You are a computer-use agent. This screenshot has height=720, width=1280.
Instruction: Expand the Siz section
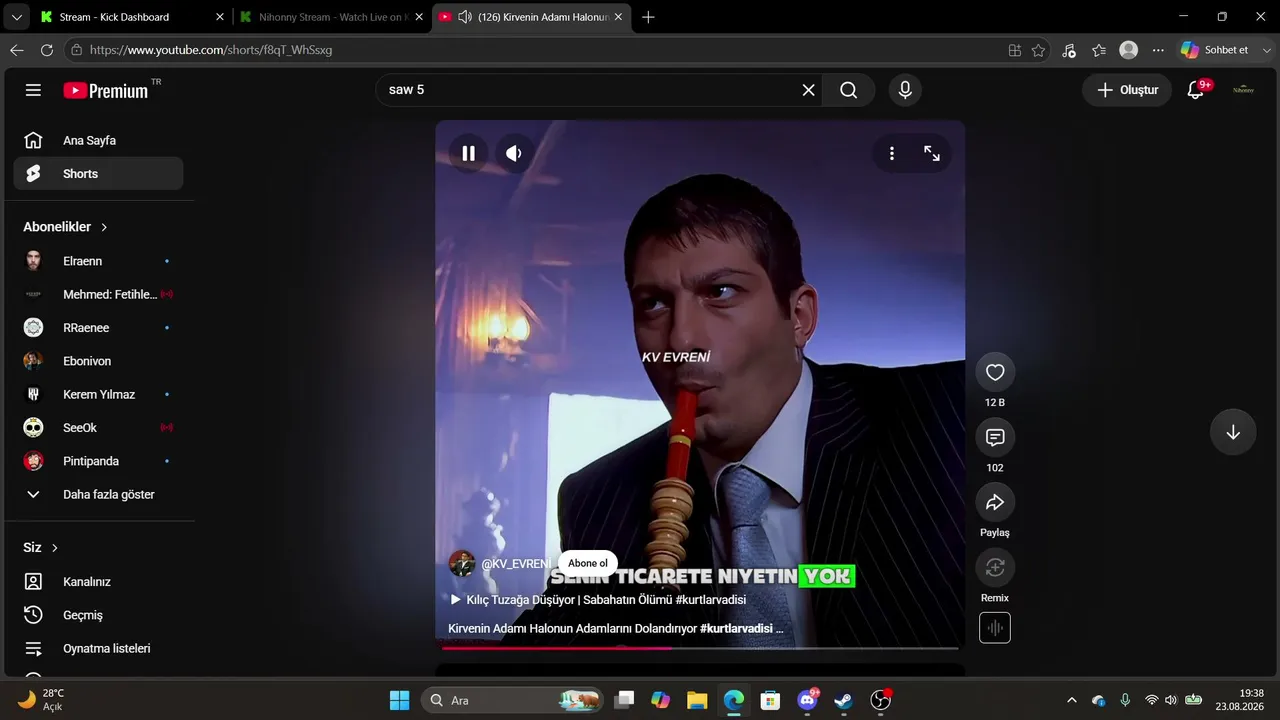pyautogui.click(x=41, y=548)
